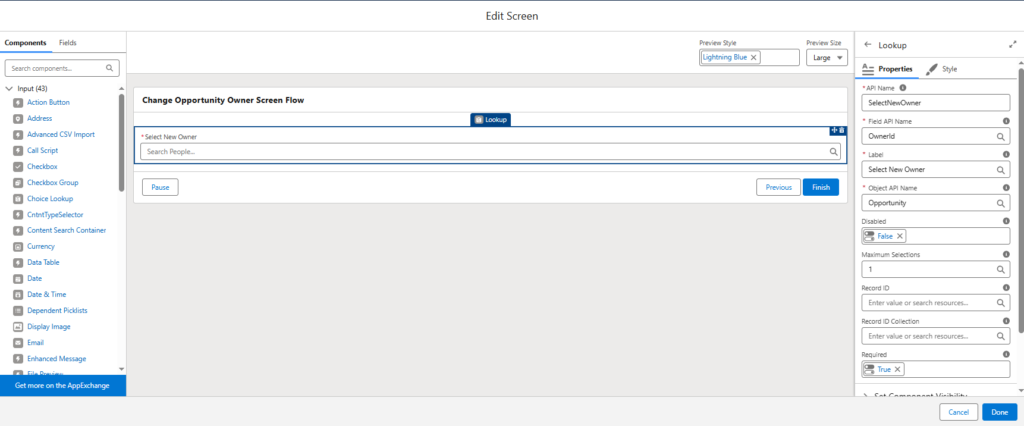Click the info icon beside API Name

point(903,88)
